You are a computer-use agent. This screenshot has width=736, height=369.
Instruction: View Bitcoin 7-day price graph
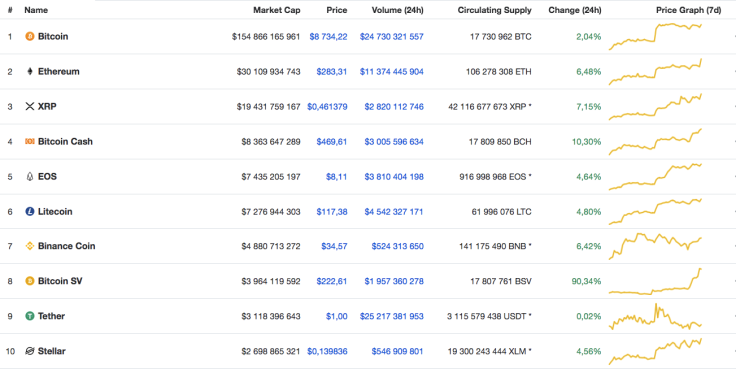tap(655, 37)
